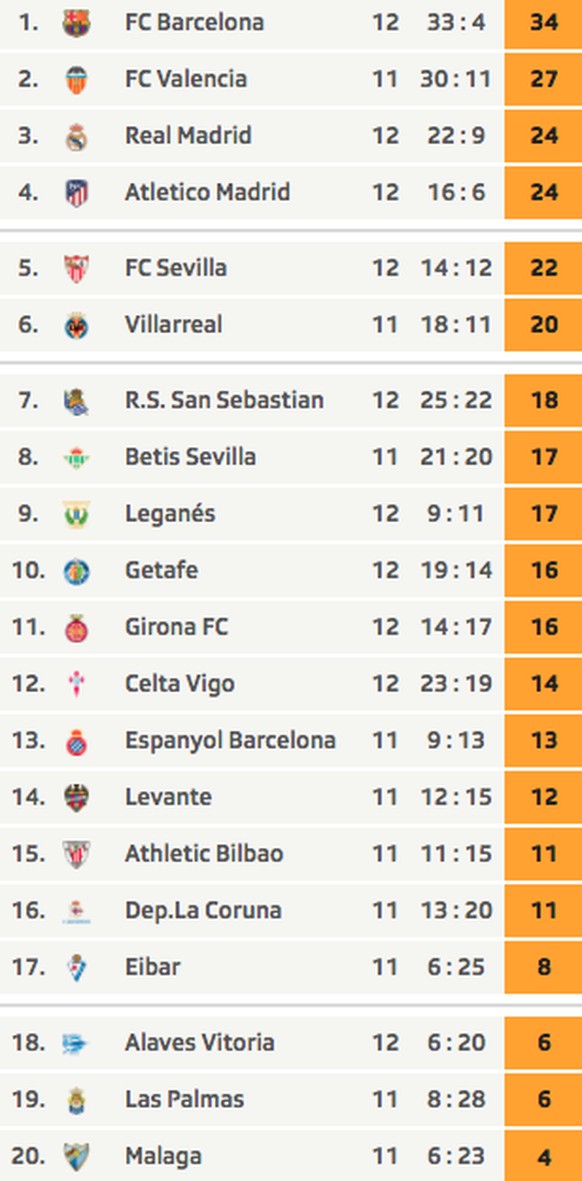Click the FC Barcelona club crest
The height and width of the screenshot is (1181, 582).
click(x=77, y=23)
